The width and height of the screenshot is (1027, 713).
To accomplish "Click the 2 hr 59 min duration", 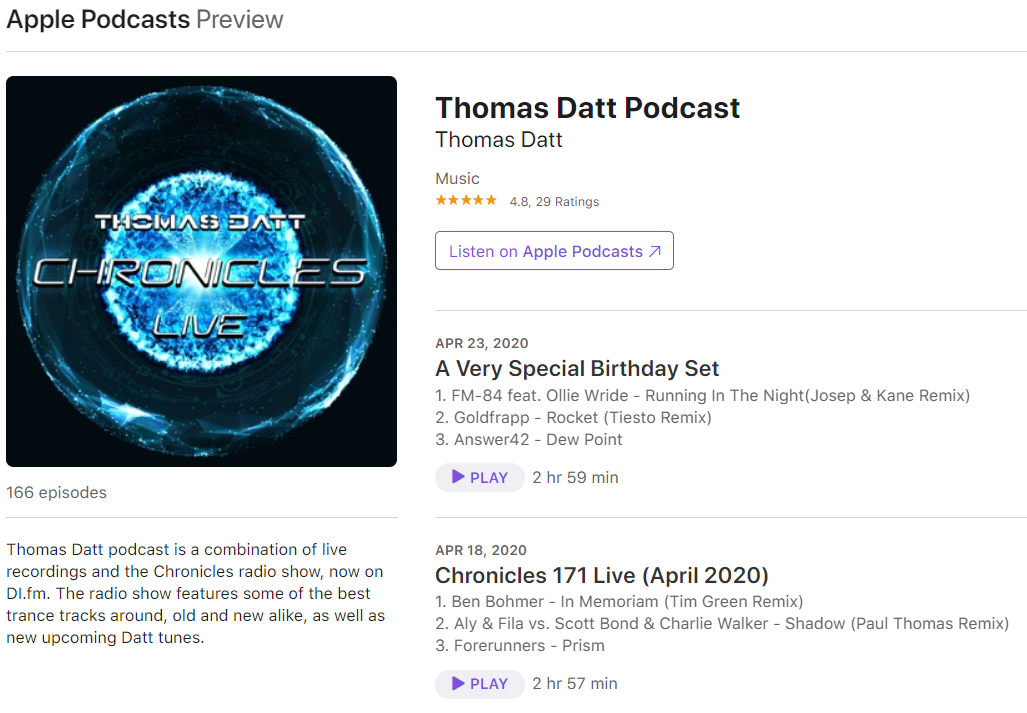I will 575,477.
